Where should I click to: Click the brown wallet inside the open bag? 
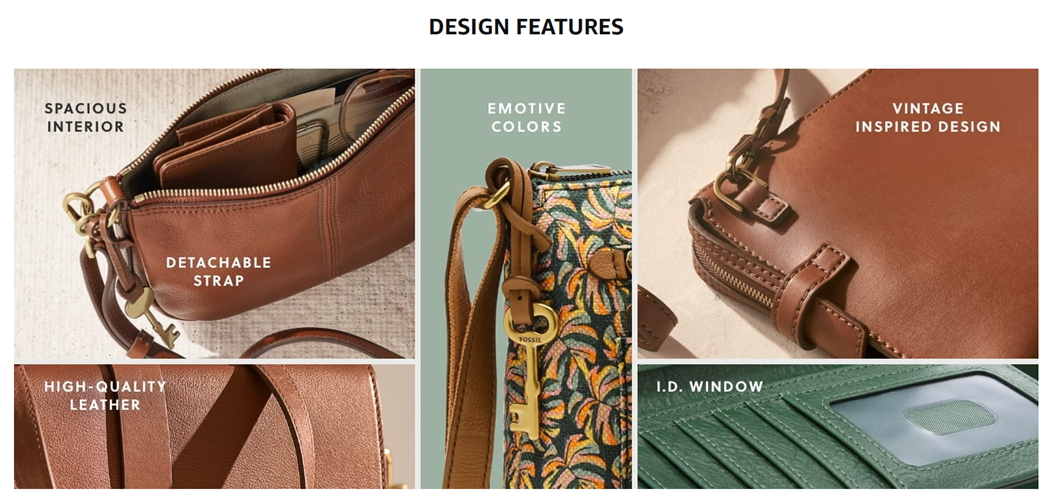[x=226, y=147]
